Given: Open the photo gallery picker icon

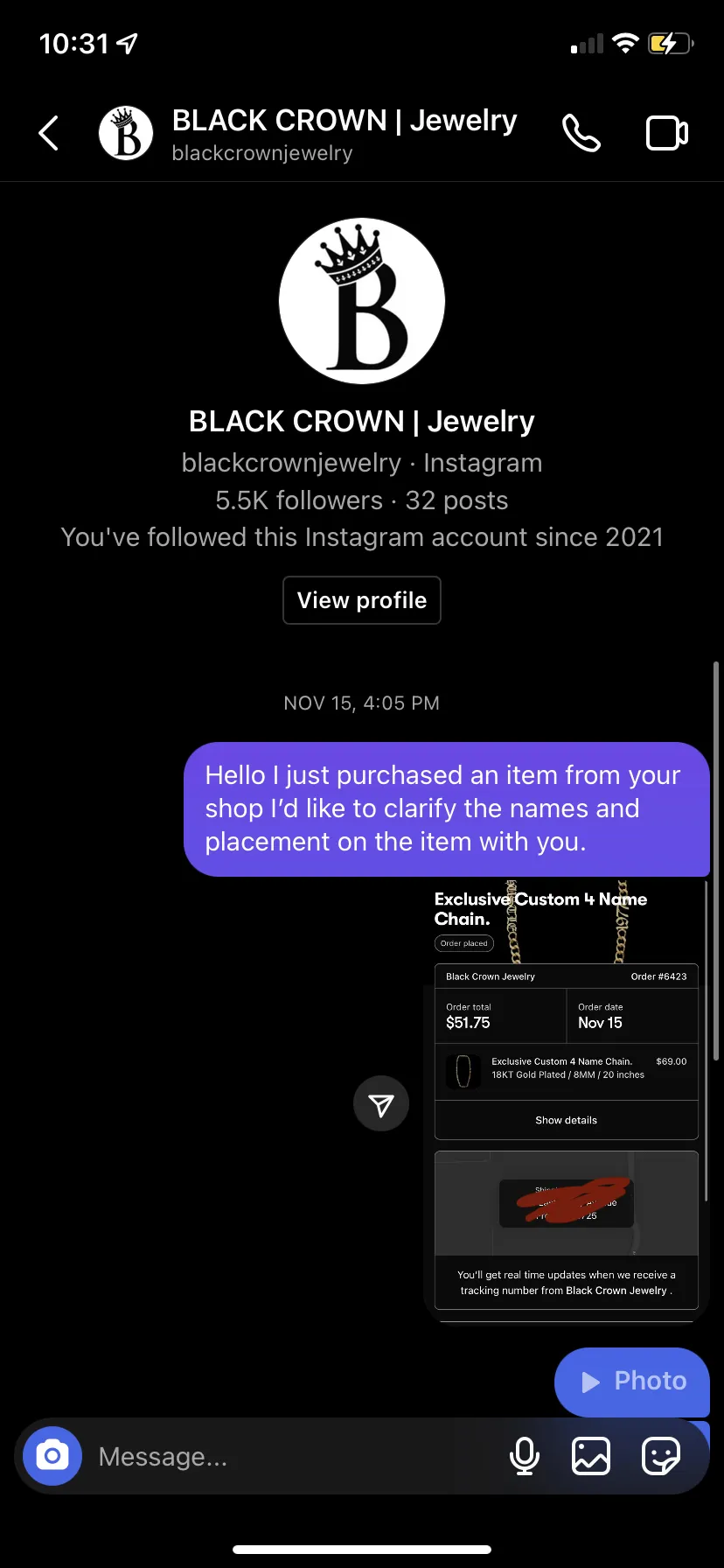Looking at the screenshot, I should click(591, 1456).
